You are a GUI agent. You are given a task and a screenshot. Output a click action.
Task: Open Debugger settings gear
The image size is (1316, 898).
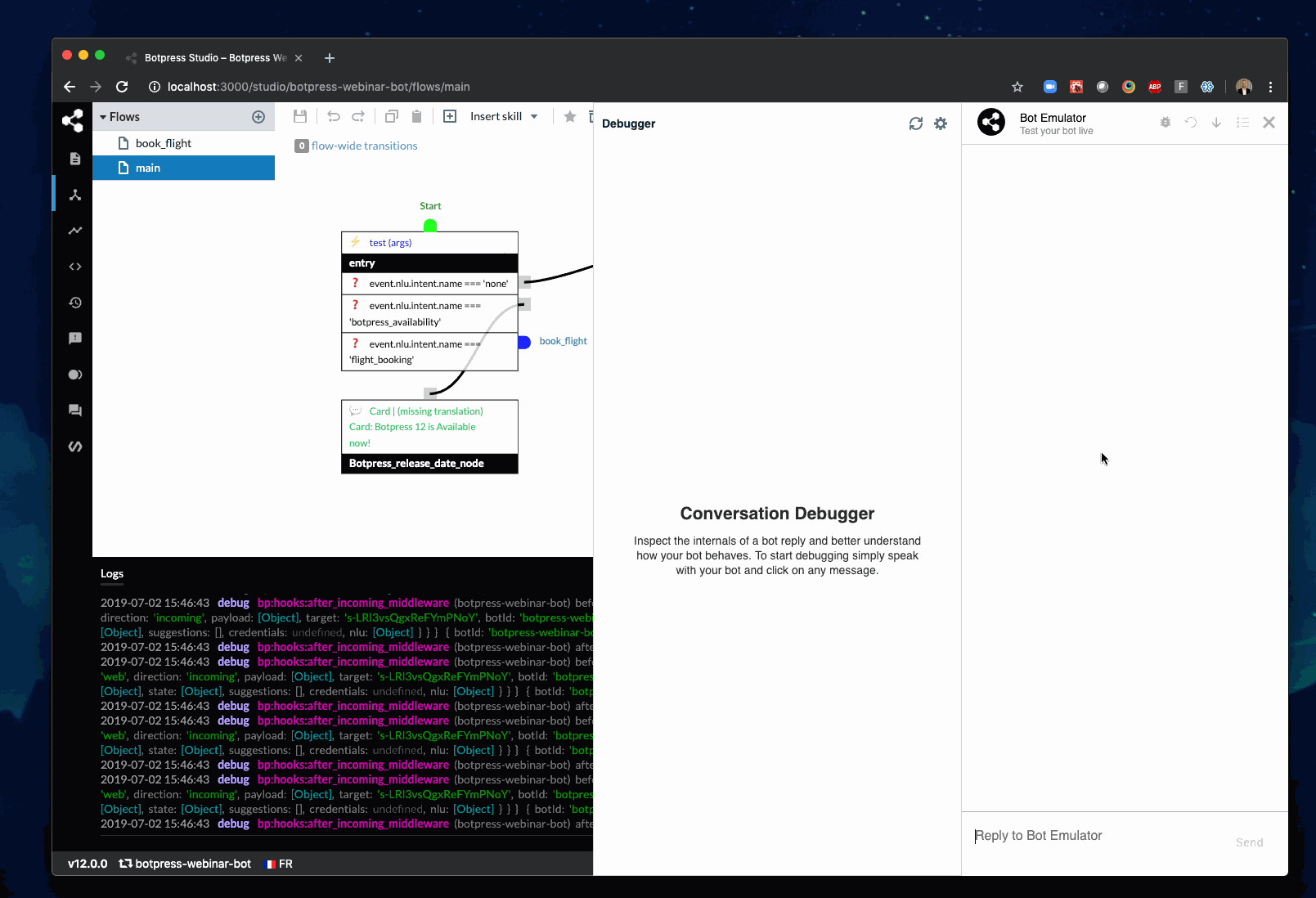pos(941,123)
